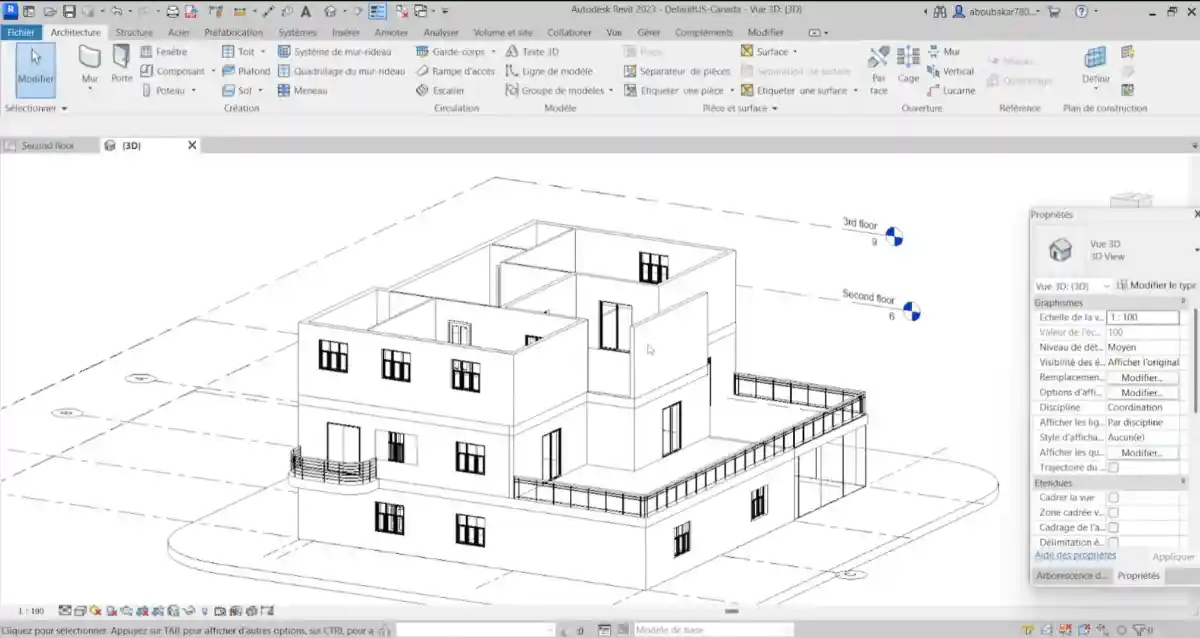Select the Modifier arrow tool

(x=36, y=68)
